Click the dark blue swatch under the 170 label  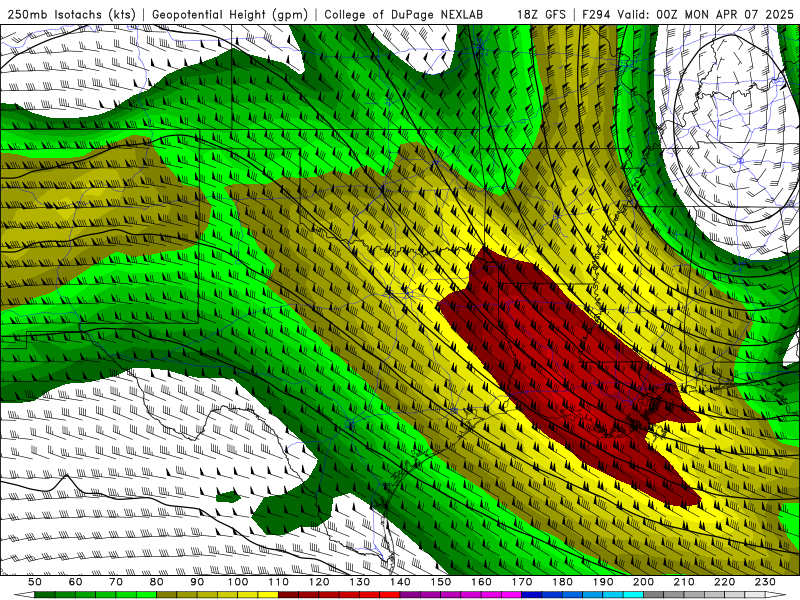[x=532, y=594]
